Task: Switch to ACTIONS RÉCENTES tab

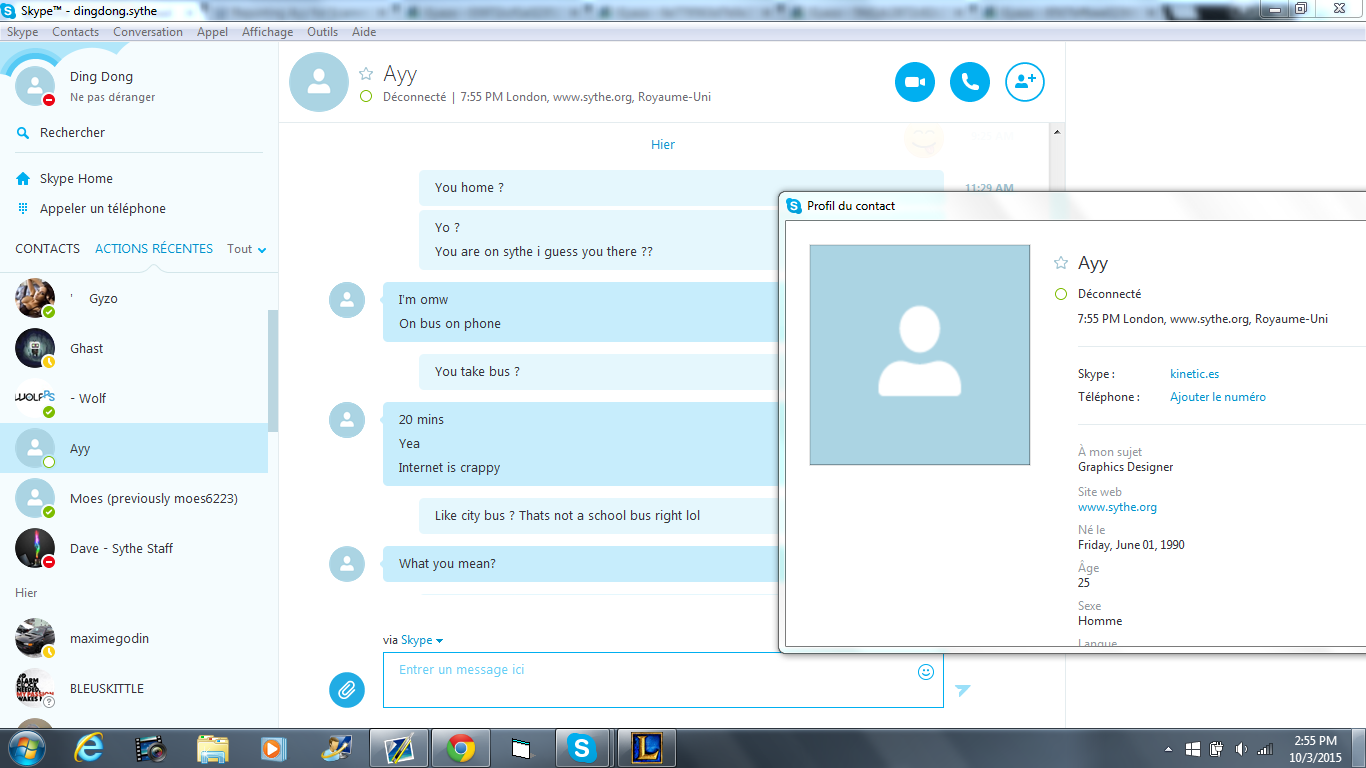Action: 154,248
